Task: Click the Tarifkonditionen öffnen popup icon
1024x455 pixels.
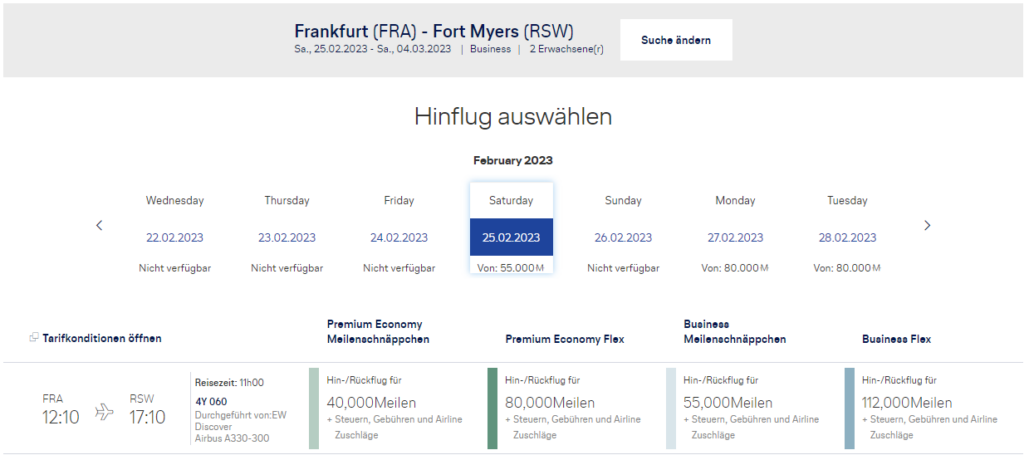Action: [34, 337]
